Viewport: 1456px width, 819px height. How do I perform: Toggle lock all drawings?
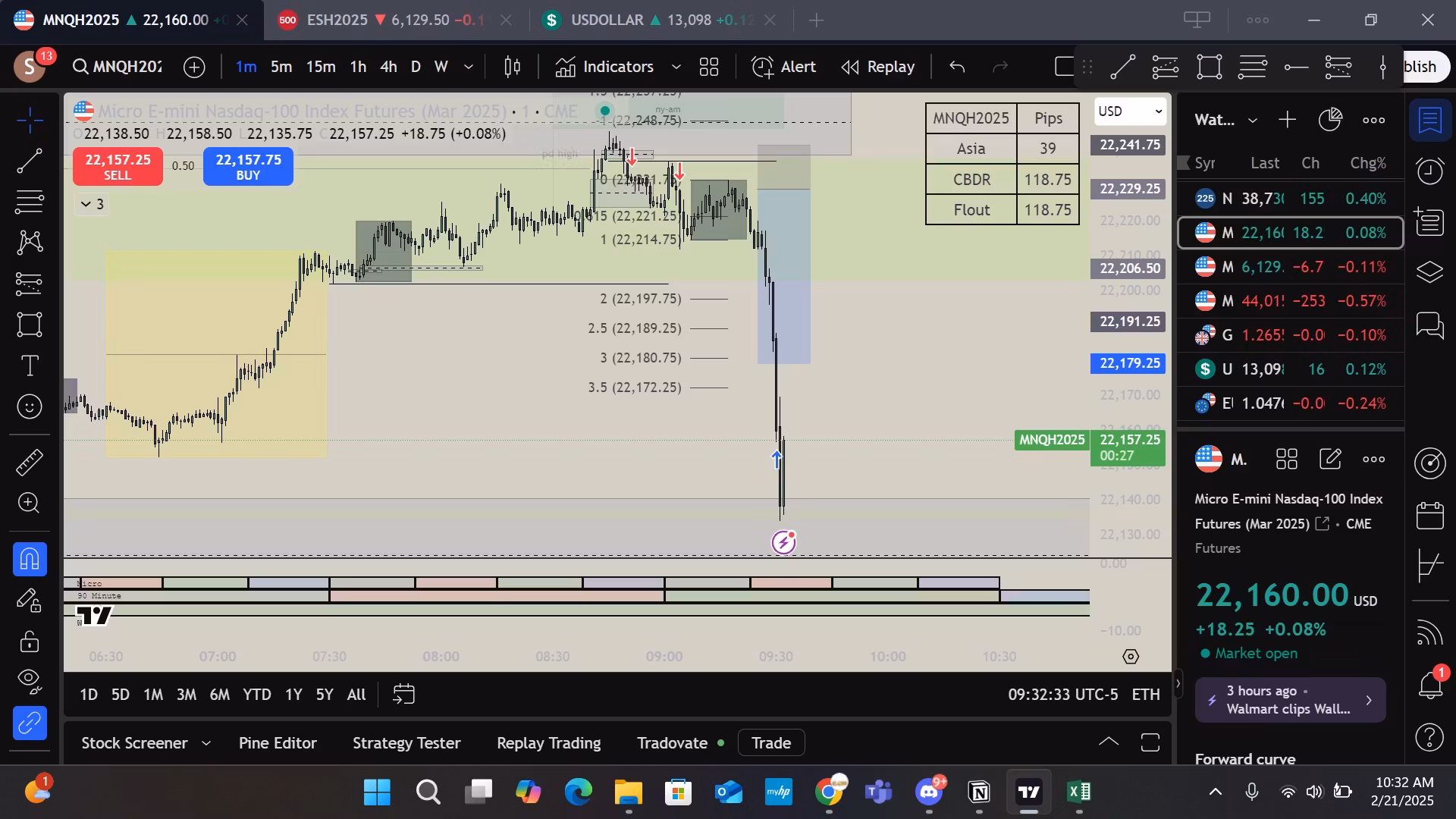tap(30, 642)
